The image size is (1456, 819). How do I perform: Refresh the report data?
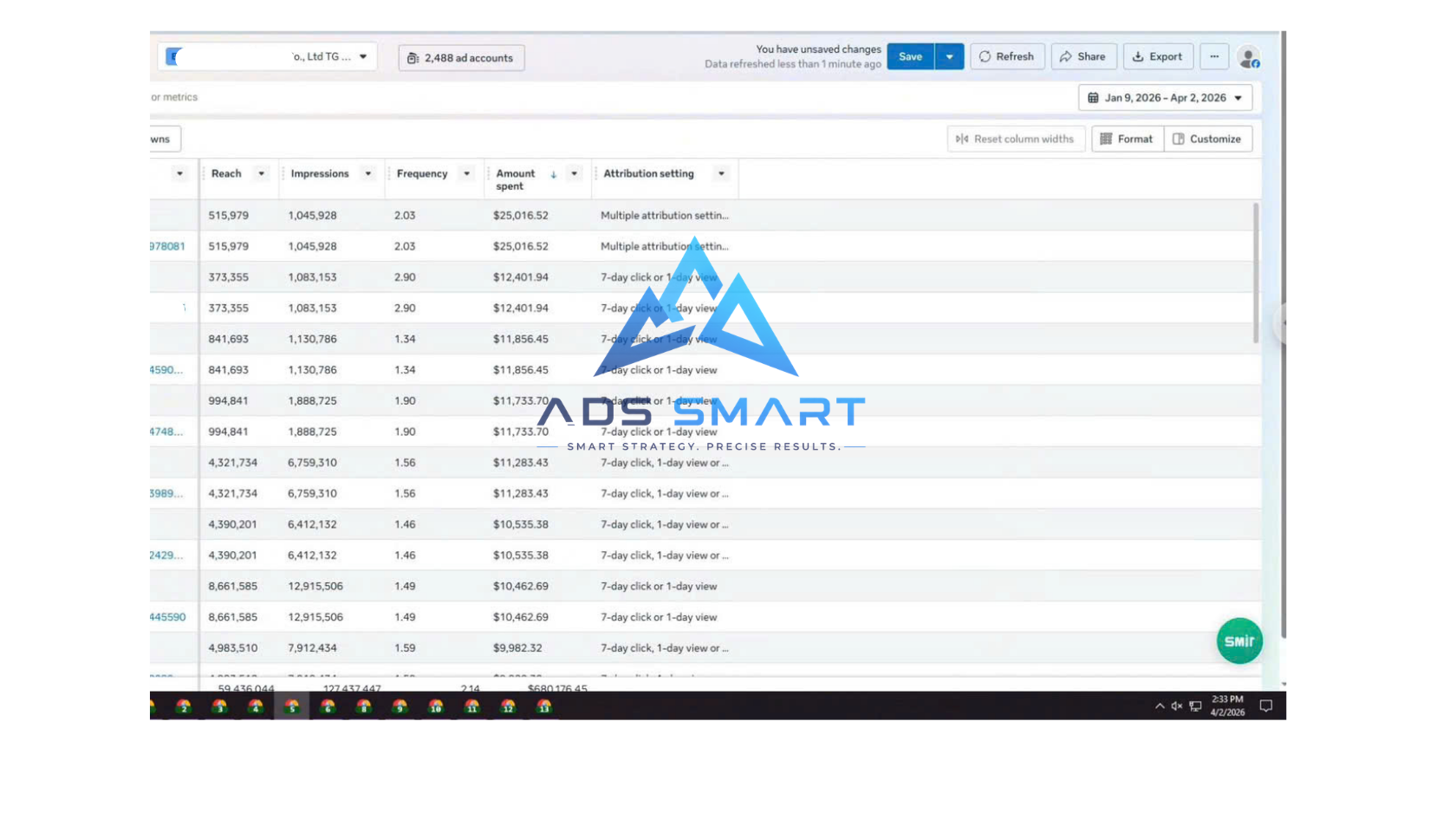tap(1007, 57)
